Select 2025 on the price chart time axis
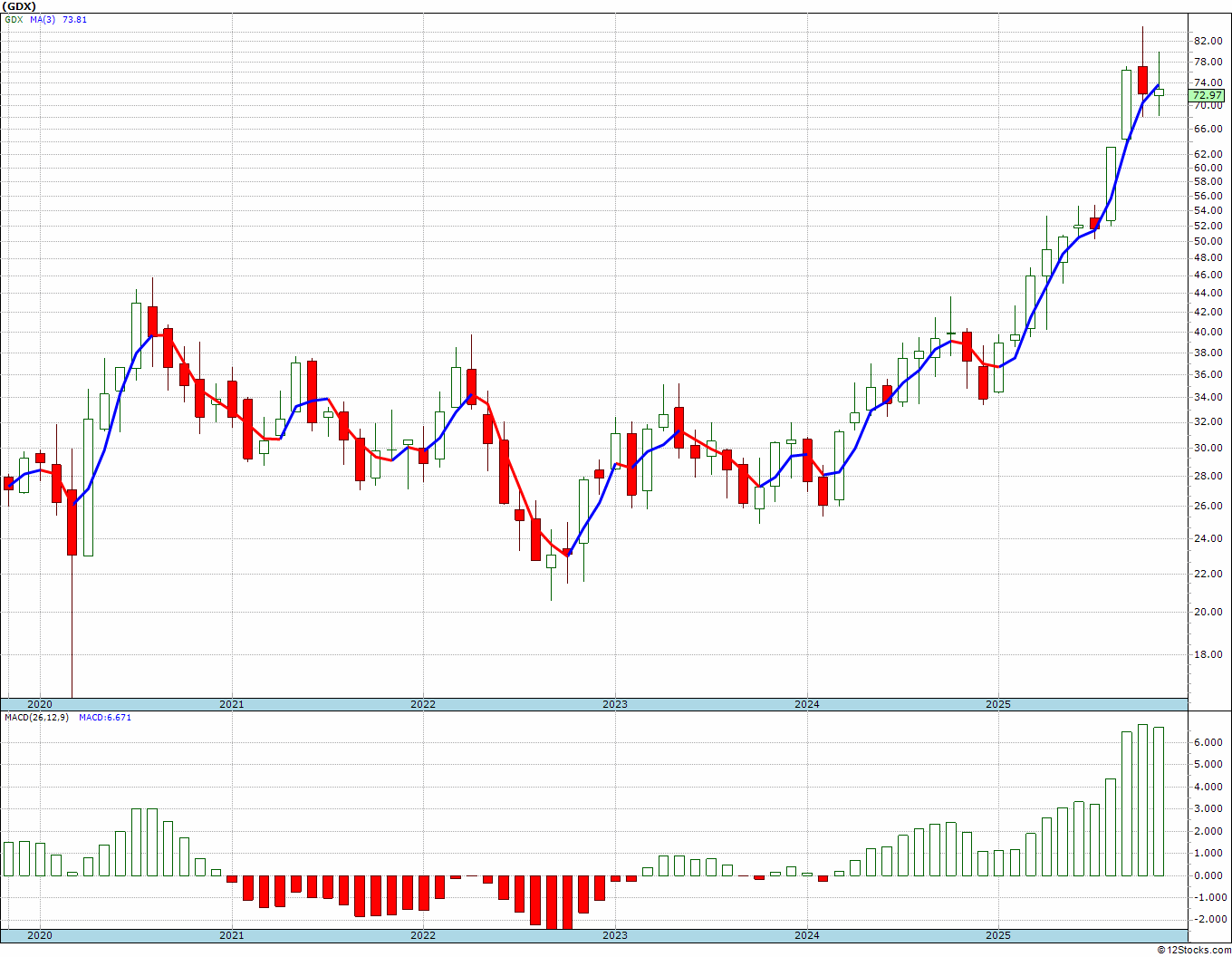The width and height of the screenshot is (1232, 957). click(x=998, y=704)
